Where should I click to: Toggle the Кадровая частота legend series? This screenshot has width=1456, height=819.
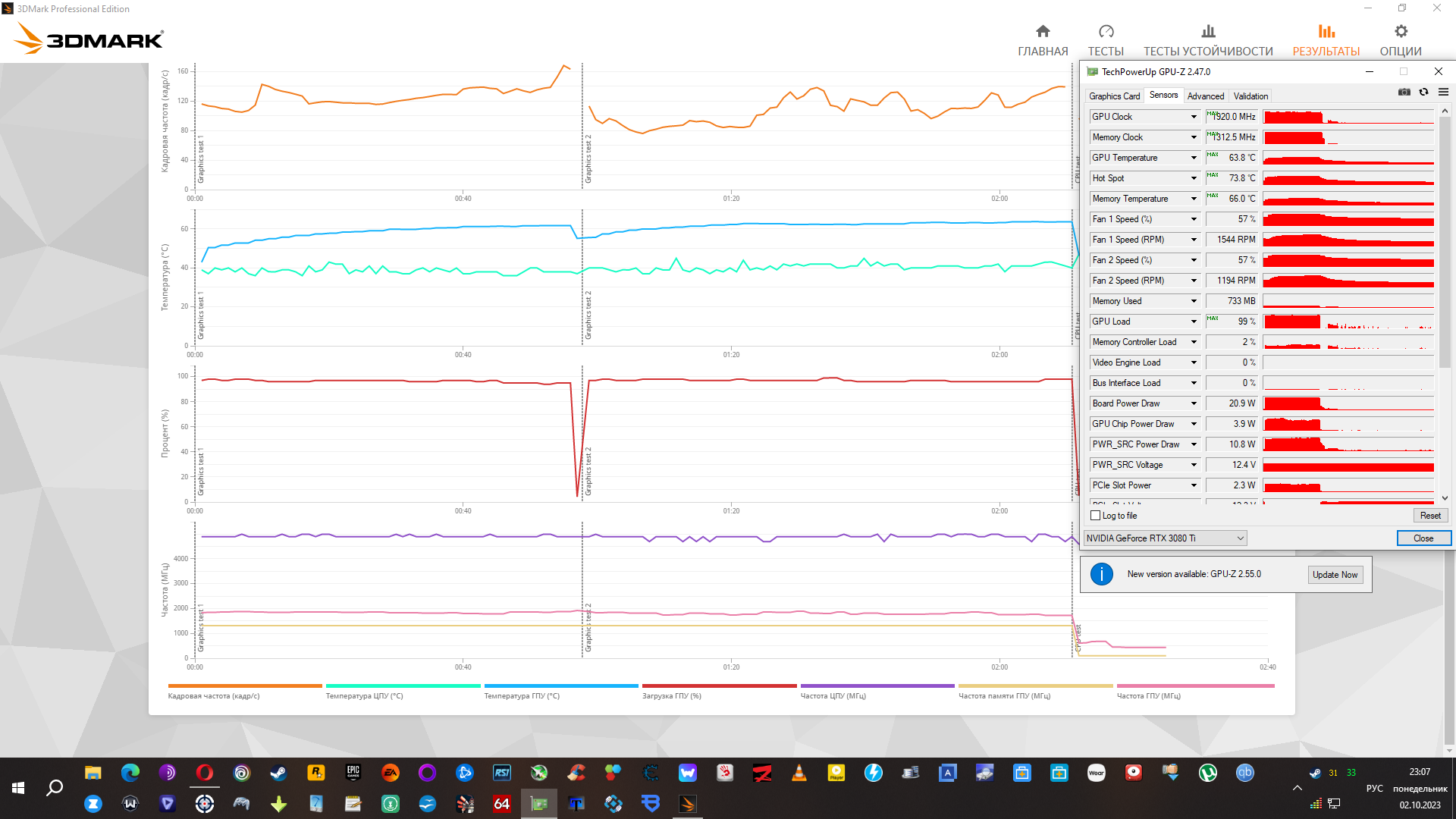[x=214, y=695]
